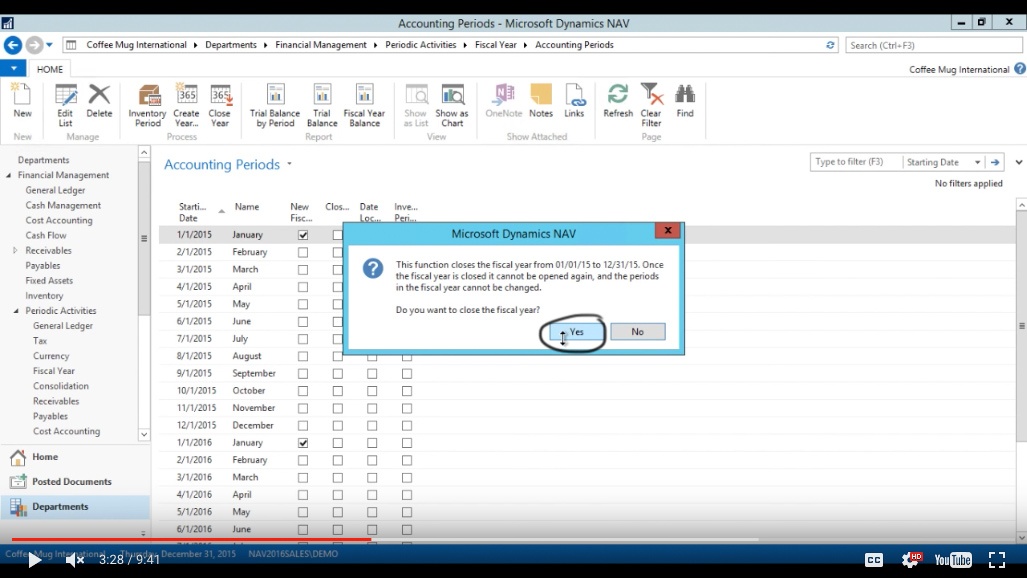The width and height of the screenshot is (1027, 578).
Task: Click the Type to filter field
Action: tap(855, 162)
